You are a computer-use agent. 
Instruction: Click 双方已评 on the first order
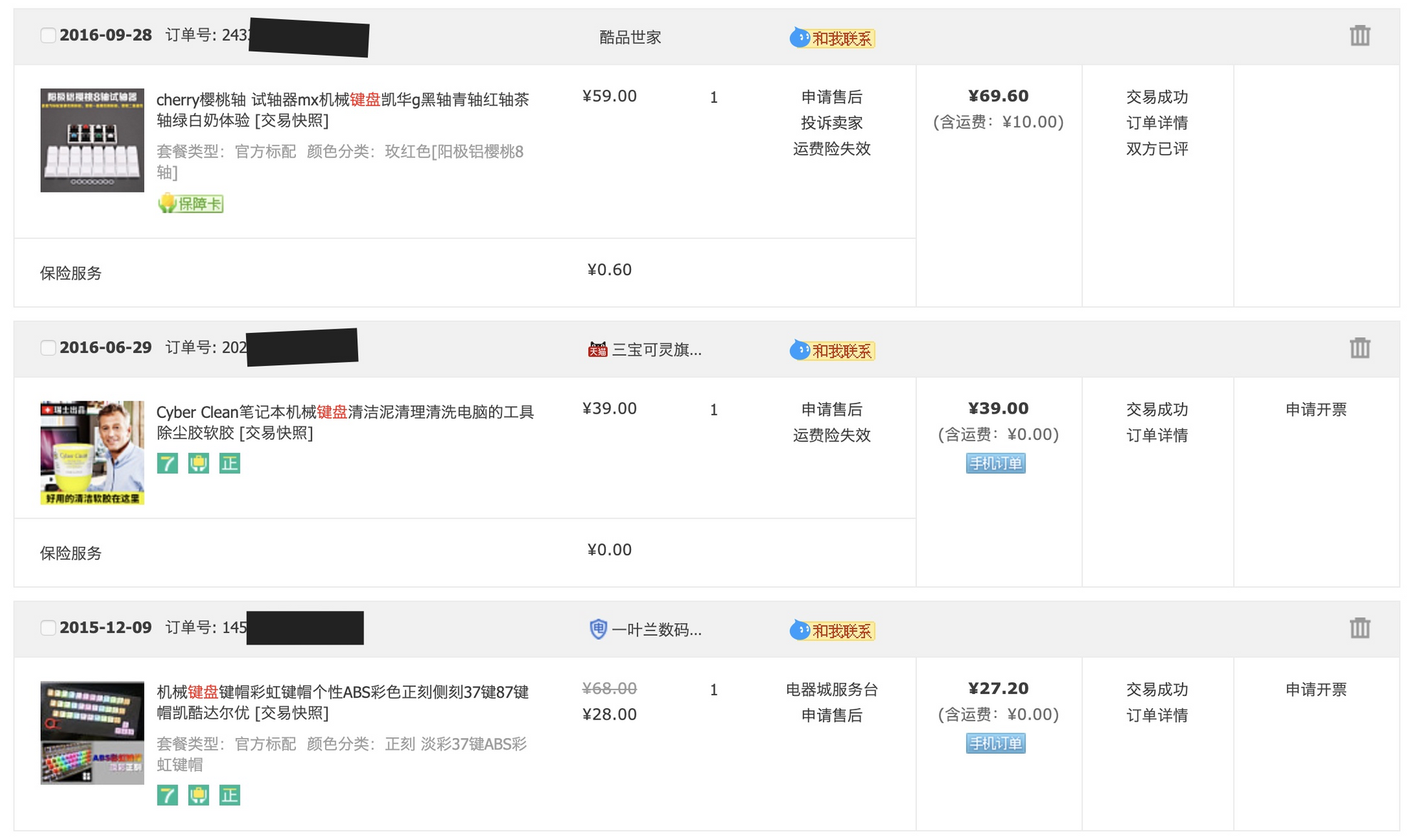[x=1156, y=149]
